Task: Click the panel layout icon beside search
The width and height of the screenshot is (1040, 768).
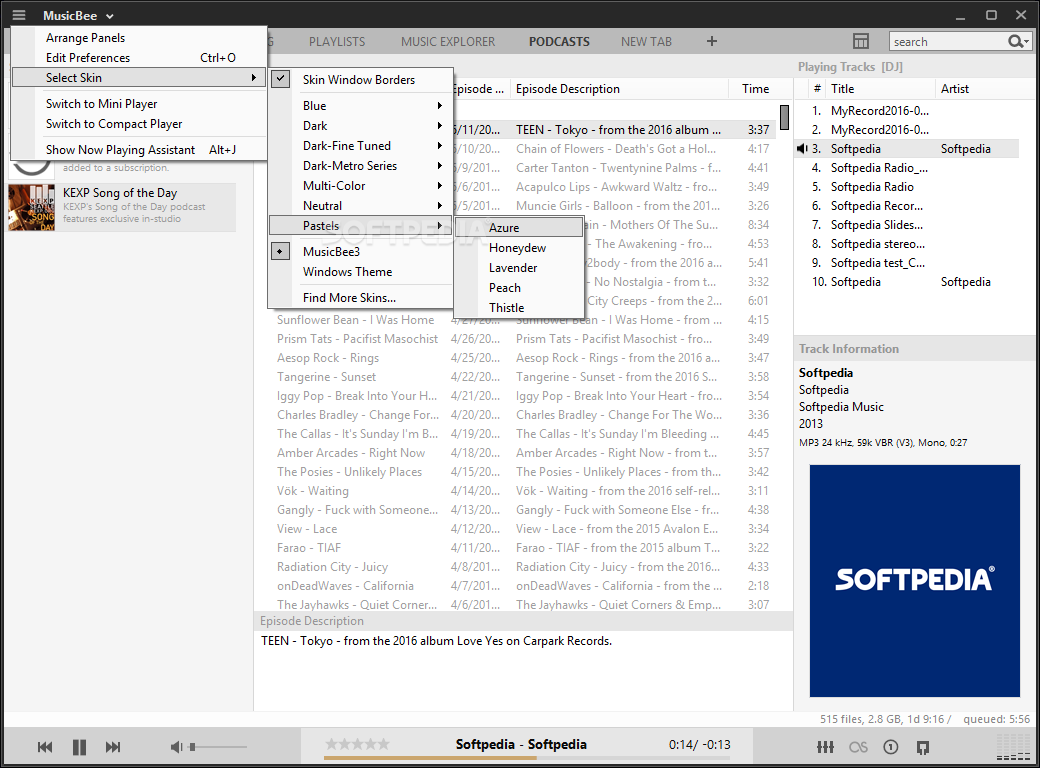Action: (861, 41)
